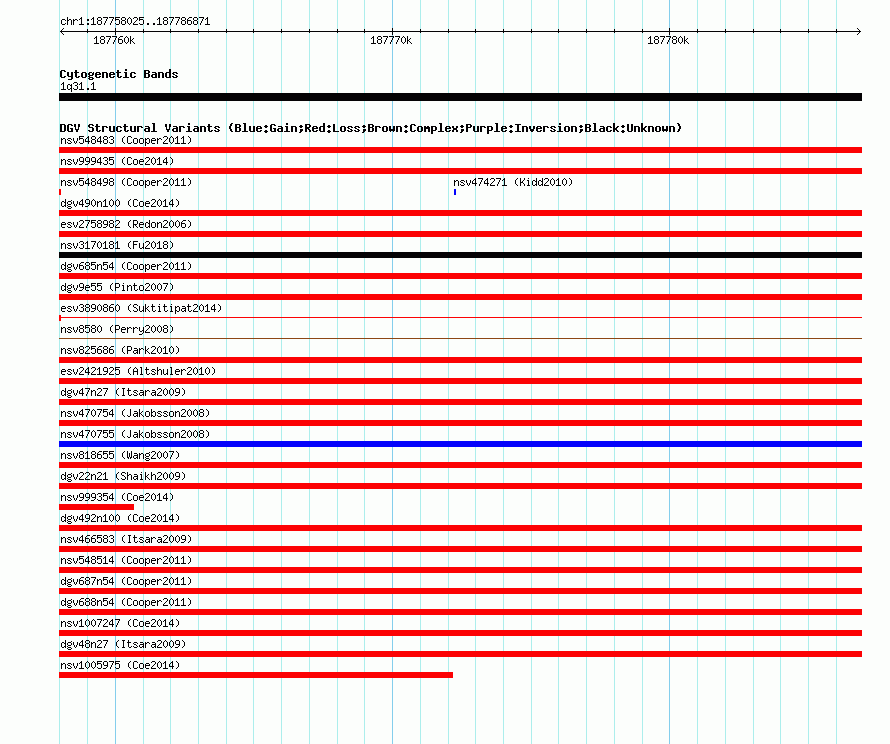This screenshot has width=890, height=744.
Task: Click the chr1:187758025..187786871 coordinates text
Action: pos(135,22)
